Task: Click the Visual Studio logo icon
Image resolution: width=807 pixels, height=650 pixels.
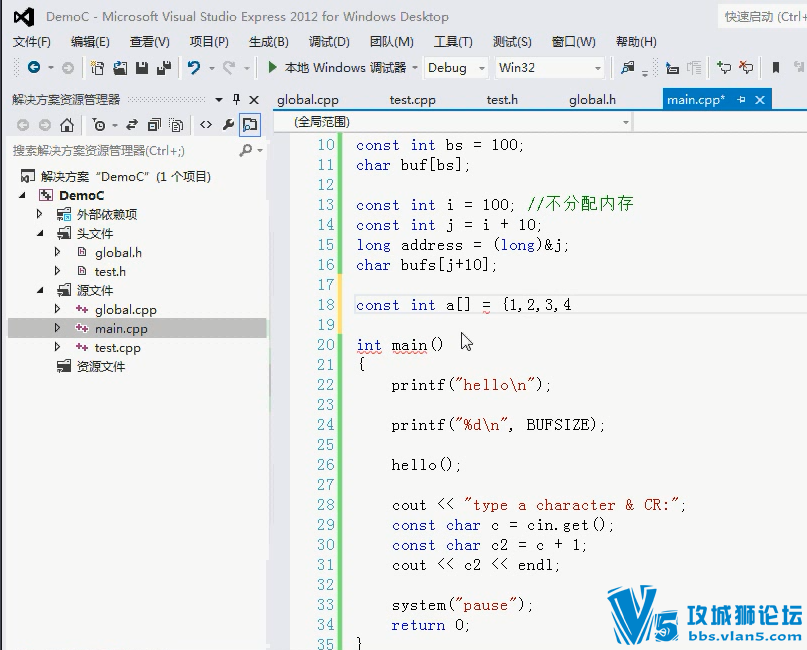Action: 24,17
